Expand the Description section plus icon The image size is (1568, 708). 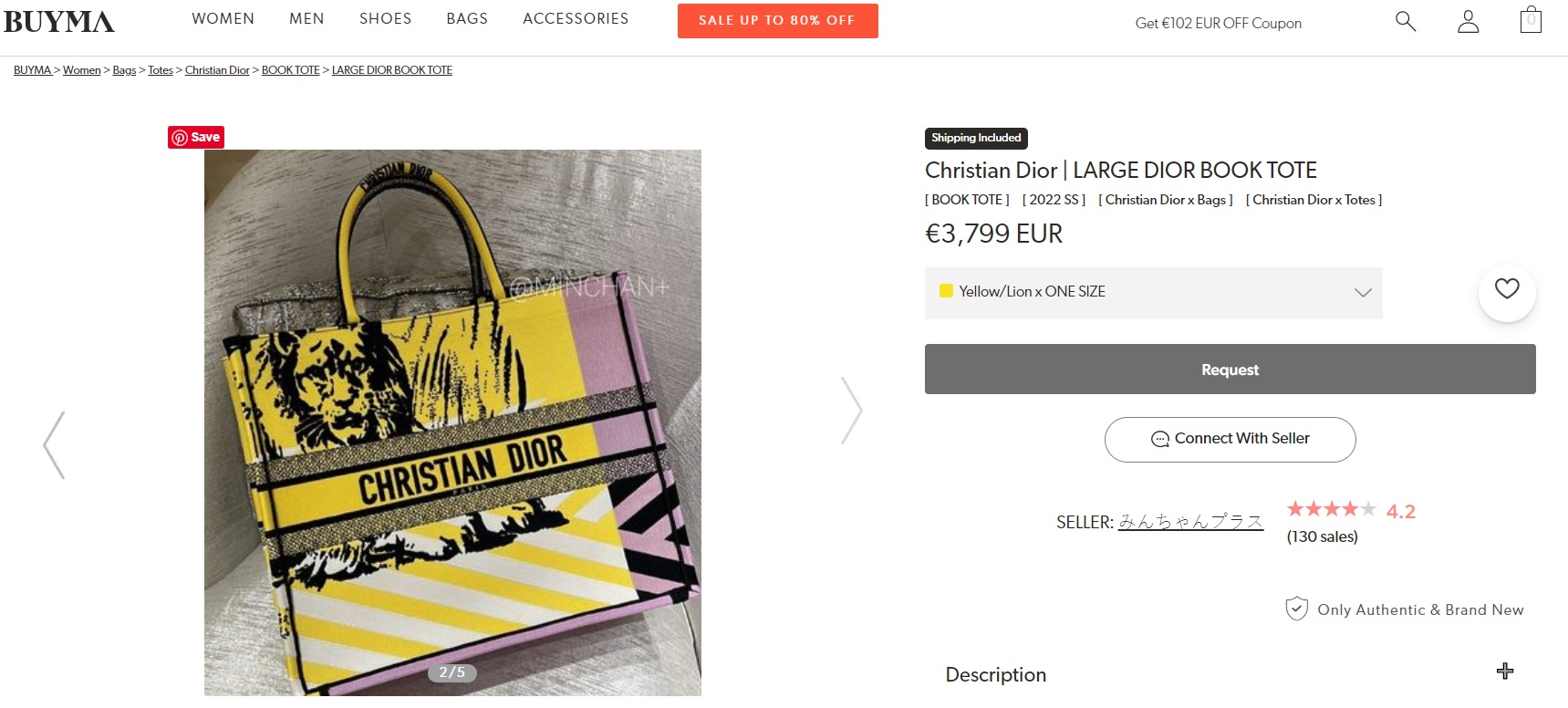coord(1505,672)
